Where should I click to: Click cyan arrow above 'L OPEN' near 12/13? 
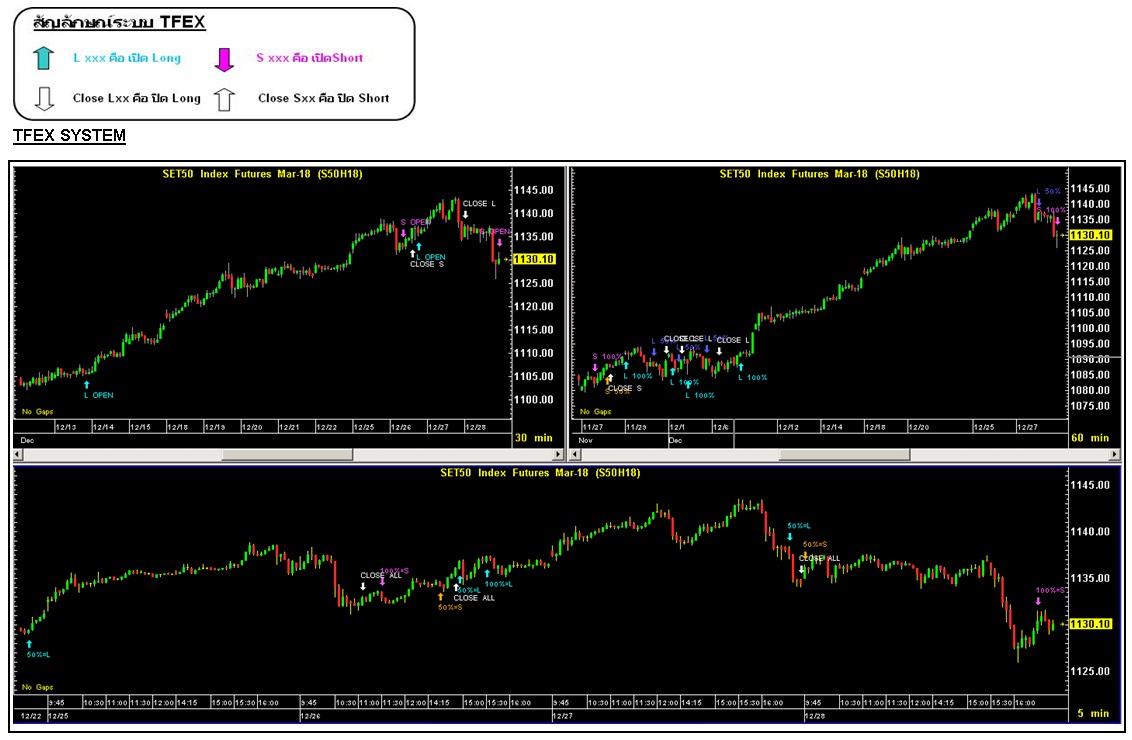point(87,385)
